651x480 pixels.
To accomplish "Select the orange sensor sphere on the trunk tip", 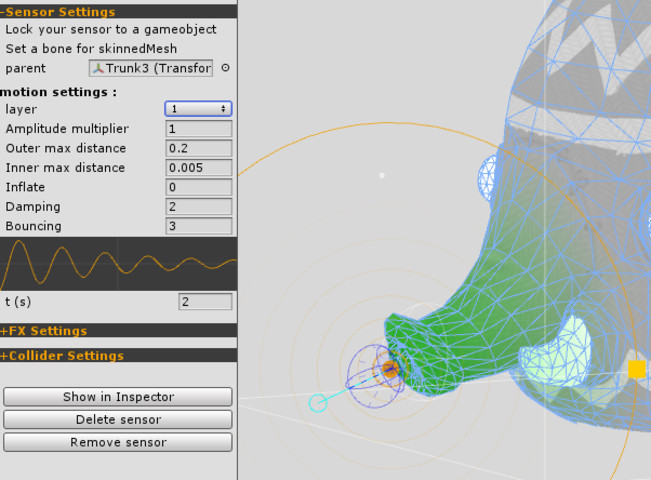I will 390,369.
